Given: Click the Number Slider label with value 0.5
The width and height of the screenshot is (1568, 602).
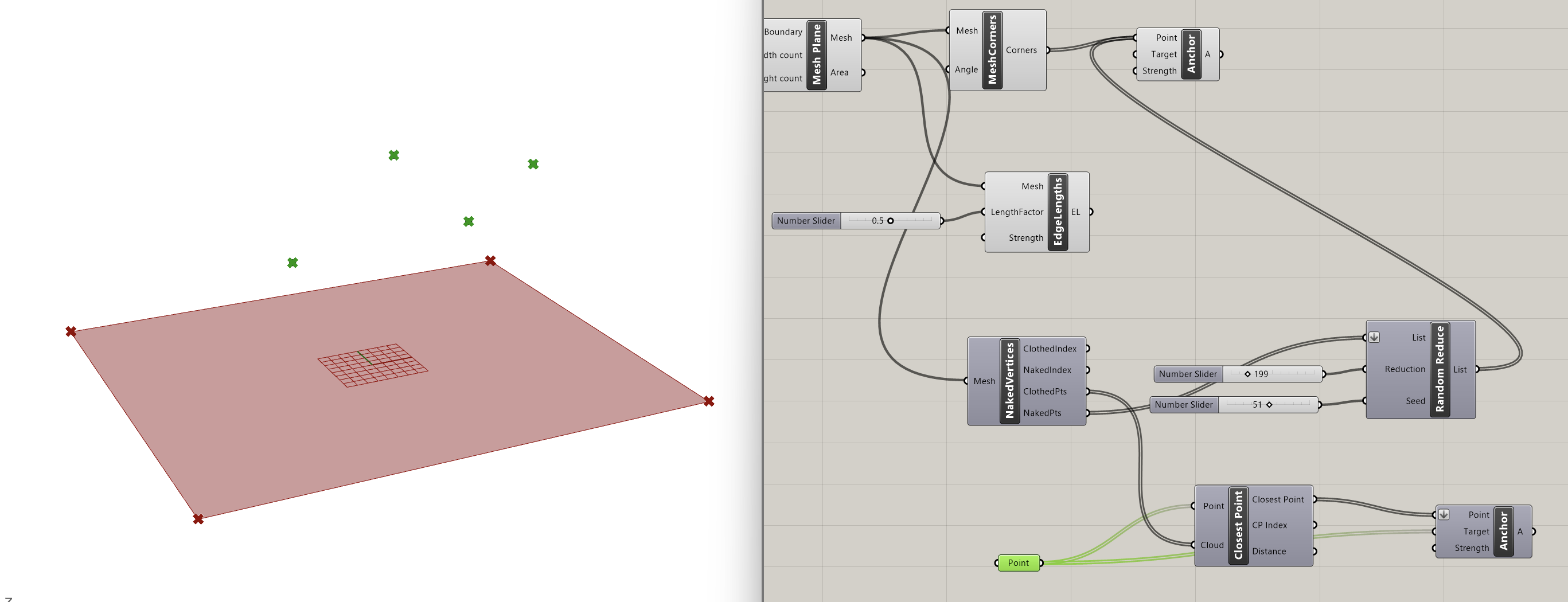Looking at the screenshot, I should 805,221.
